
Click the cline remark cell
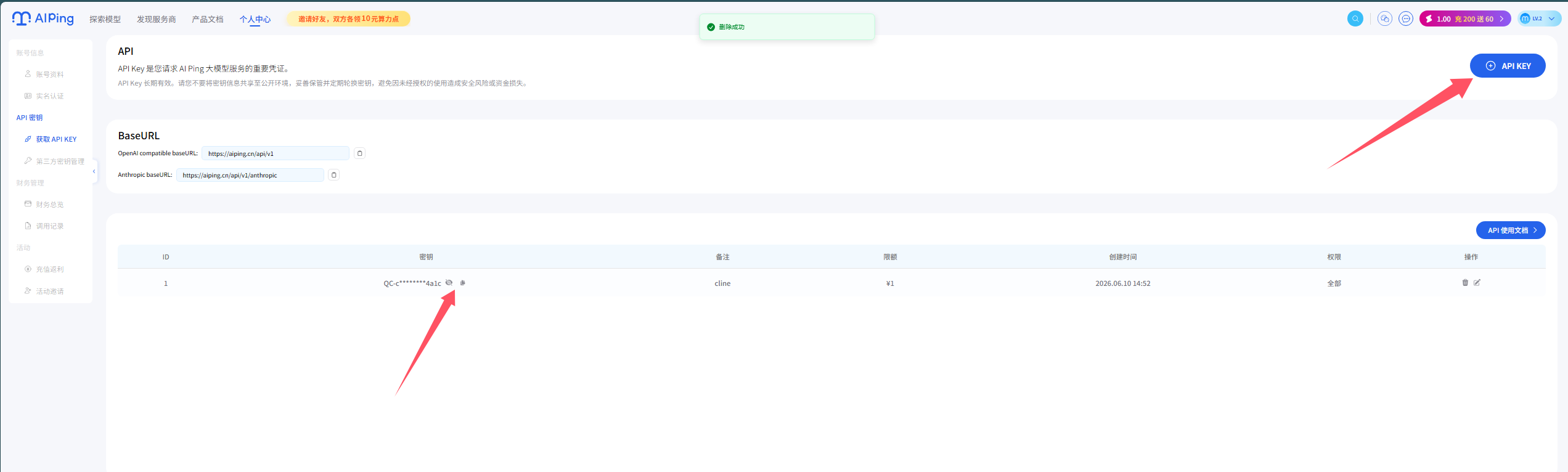pyautogui.click(x=722, y=283)
